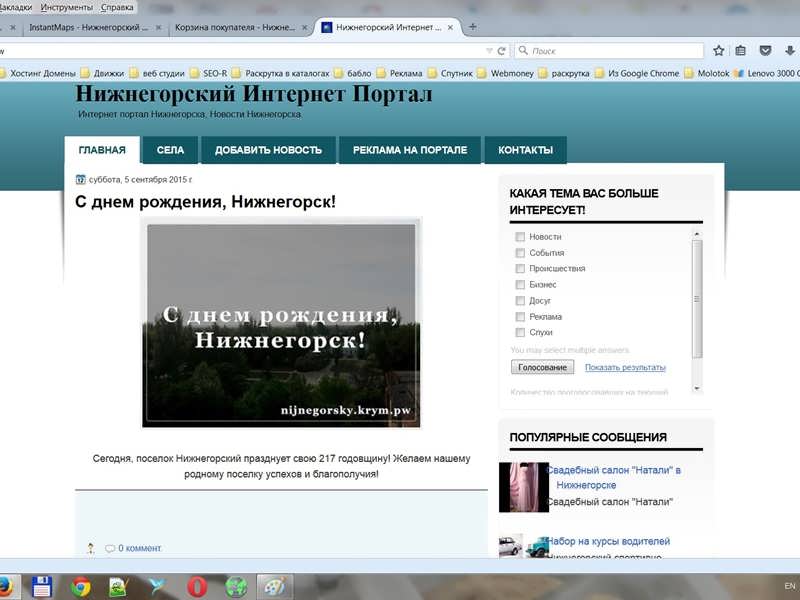Click the 0 коммент link
This screenshot has height=600, width=800.
[139, 548]
